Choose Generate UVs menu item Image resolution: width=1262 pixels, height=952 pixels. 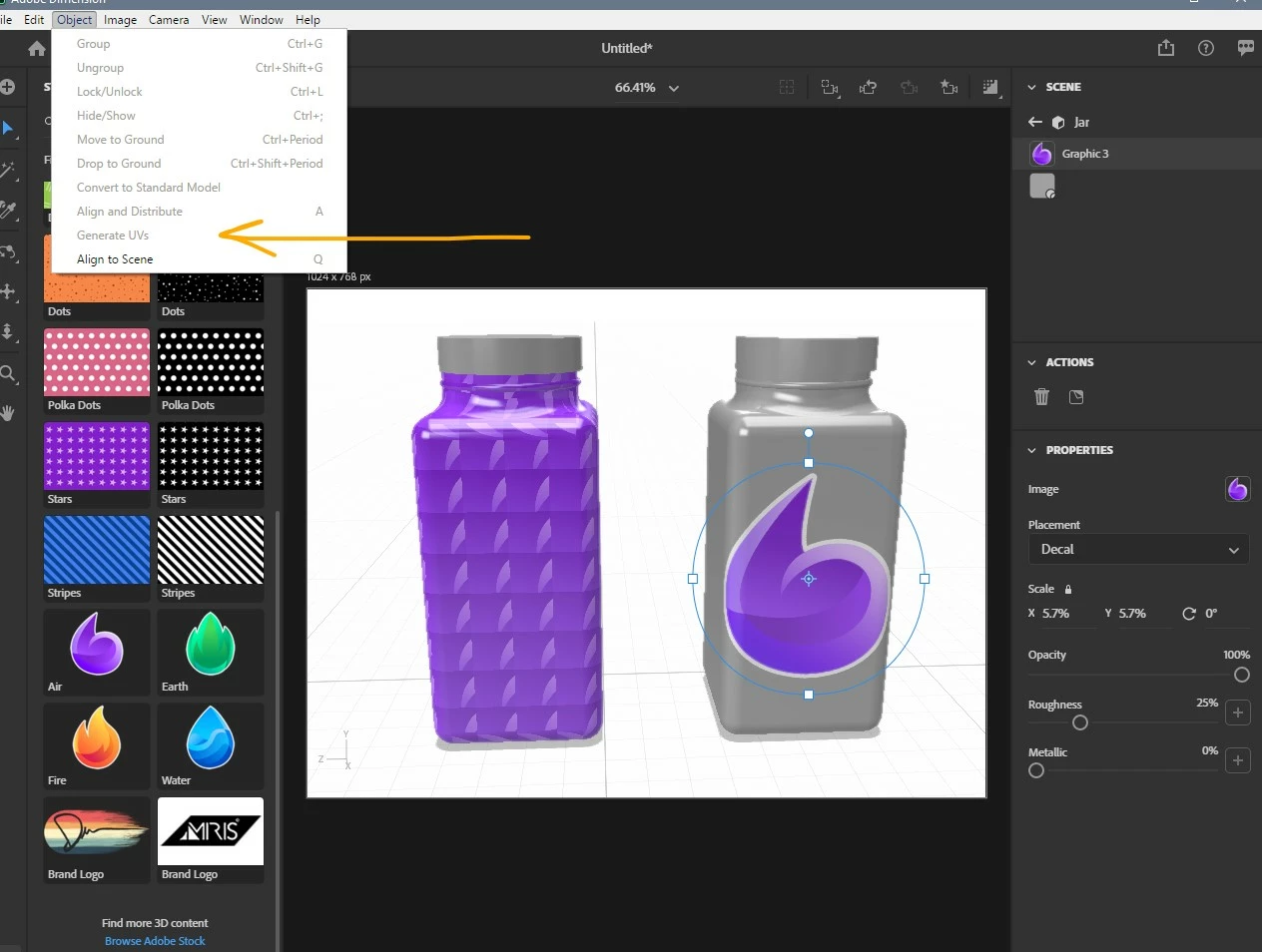coord(200,236)
